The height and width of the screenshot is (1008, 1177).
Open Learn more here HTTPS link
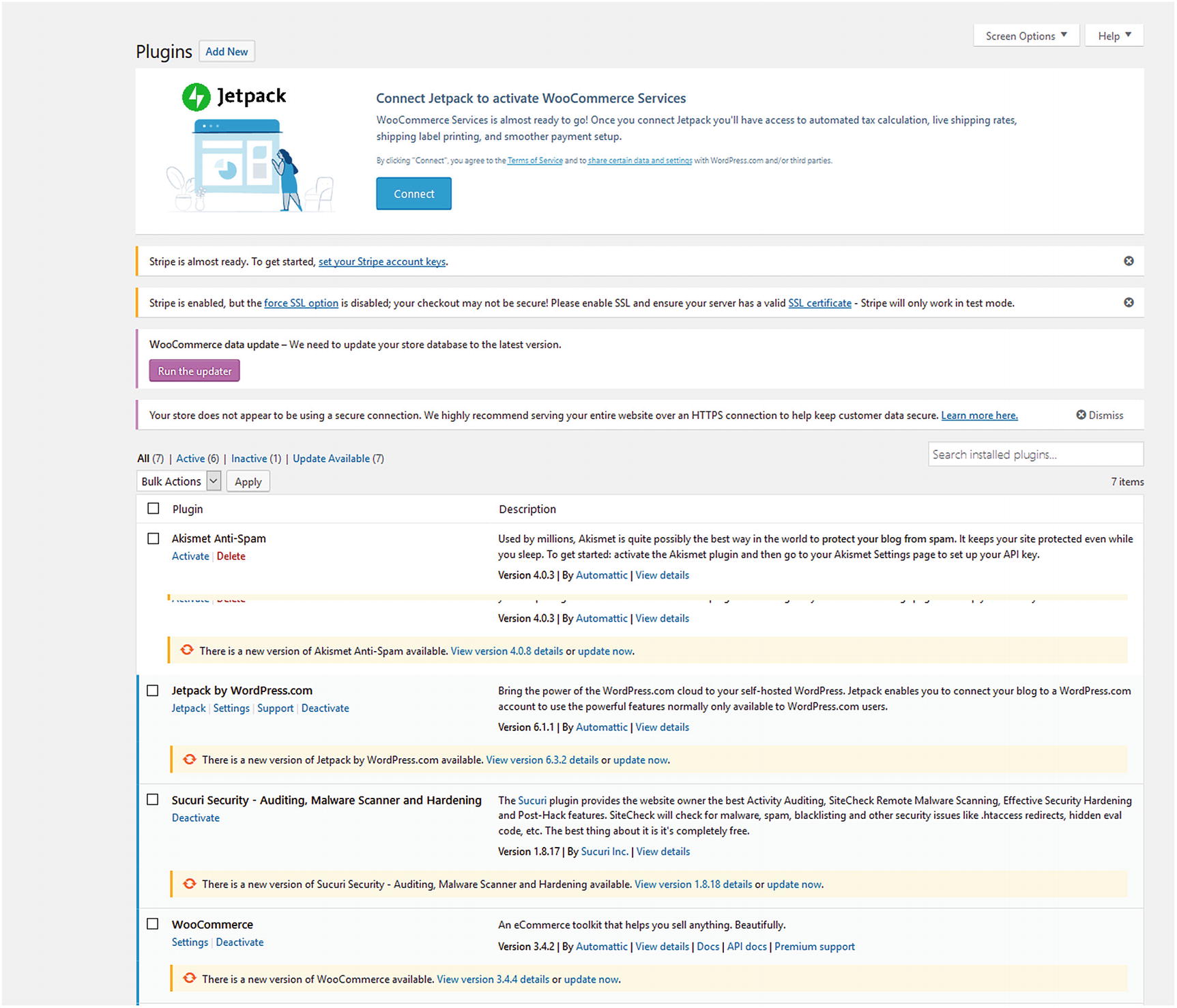pyautogui.click(x=979, y=416)
